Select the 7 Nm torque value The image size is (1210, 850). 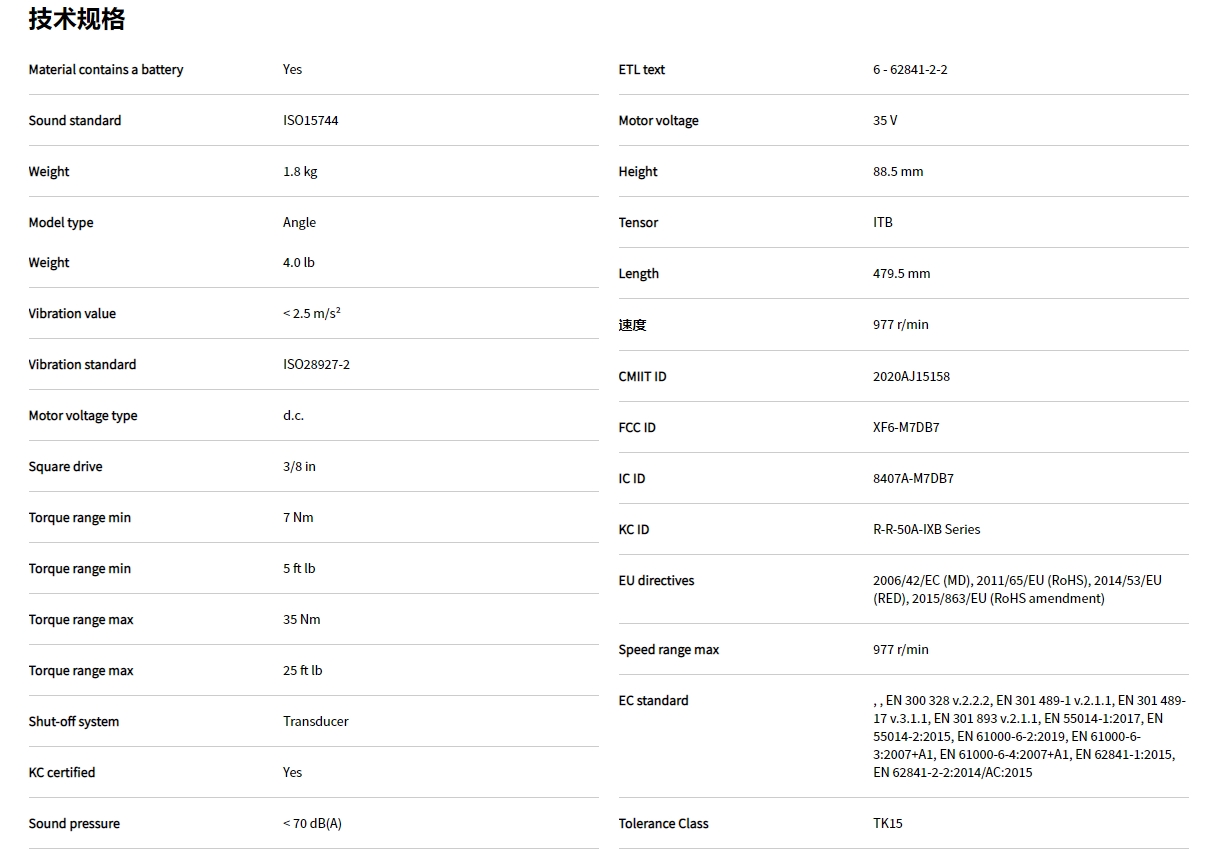298,518
